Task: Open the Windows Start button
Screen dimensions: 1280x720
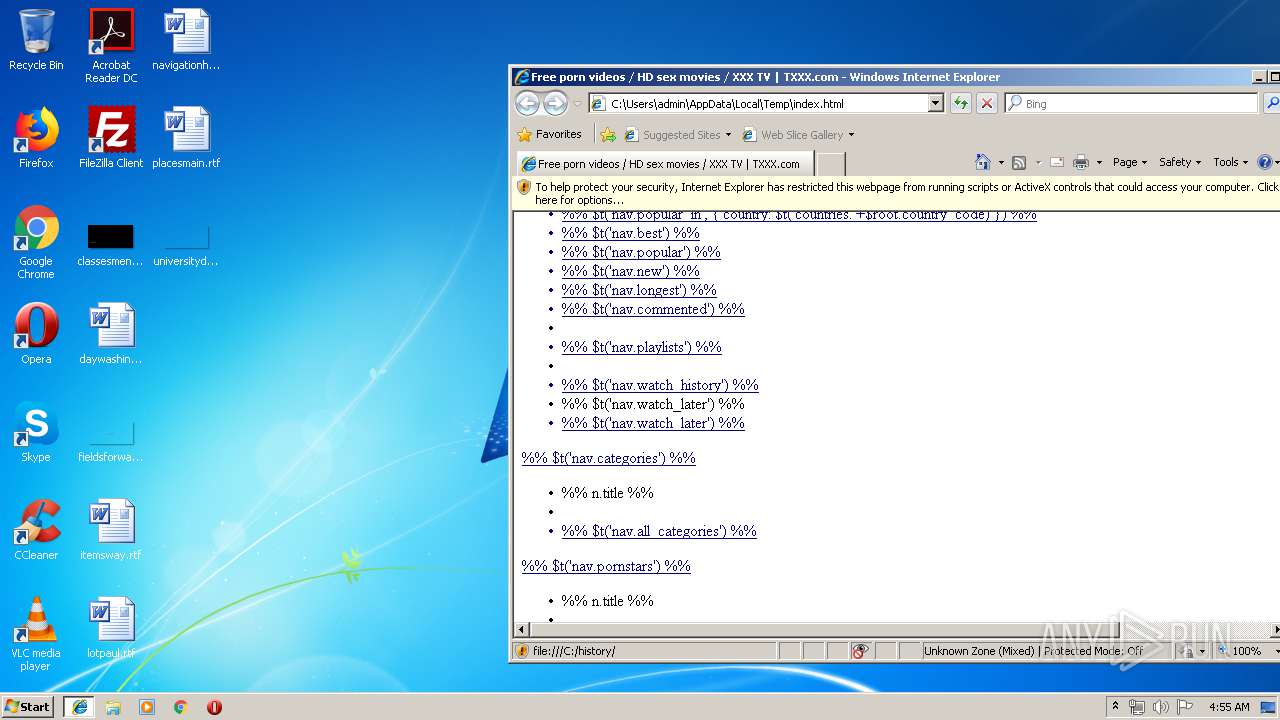Action: [27, 706]
